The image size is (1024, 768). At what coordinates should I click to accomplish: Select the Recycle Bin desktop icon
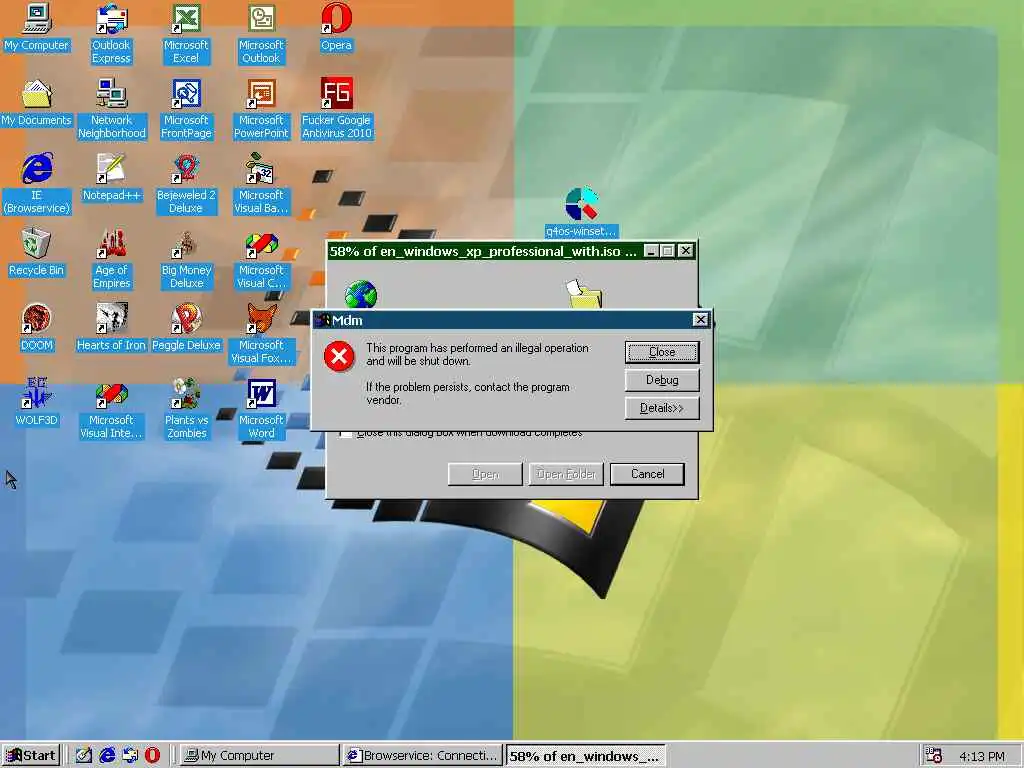point(37,252)
